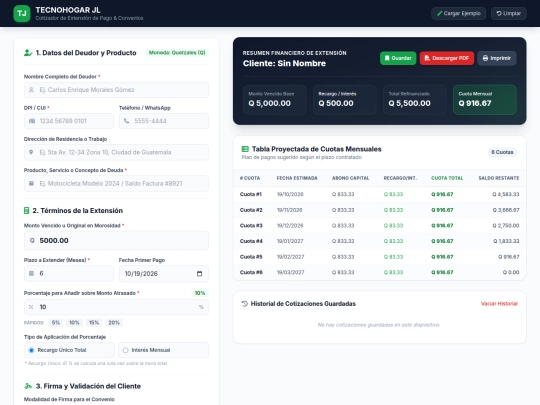Click the Nombre Completo del Deudor field
The height and width of the screenshot is (405, 540).
tap(116, 90)
